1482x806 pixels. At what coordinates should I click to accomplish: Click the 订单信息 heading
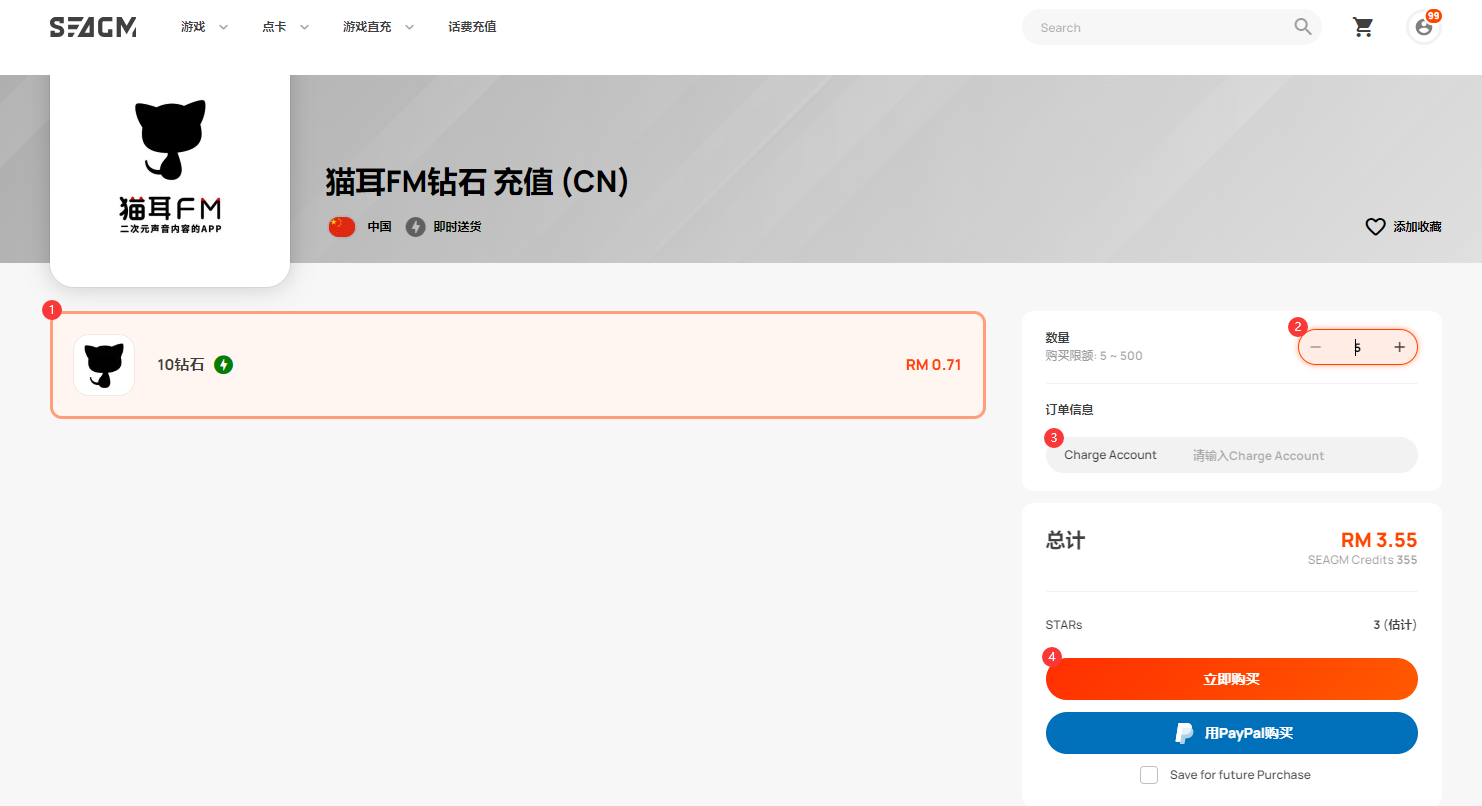pos(1070,410)
